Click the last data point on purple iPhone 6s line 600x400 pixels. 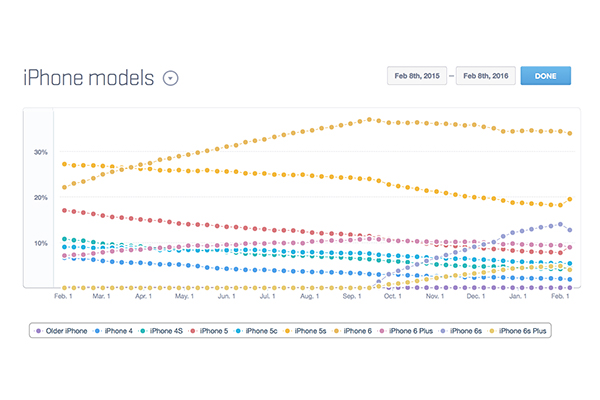click(569, 230)
